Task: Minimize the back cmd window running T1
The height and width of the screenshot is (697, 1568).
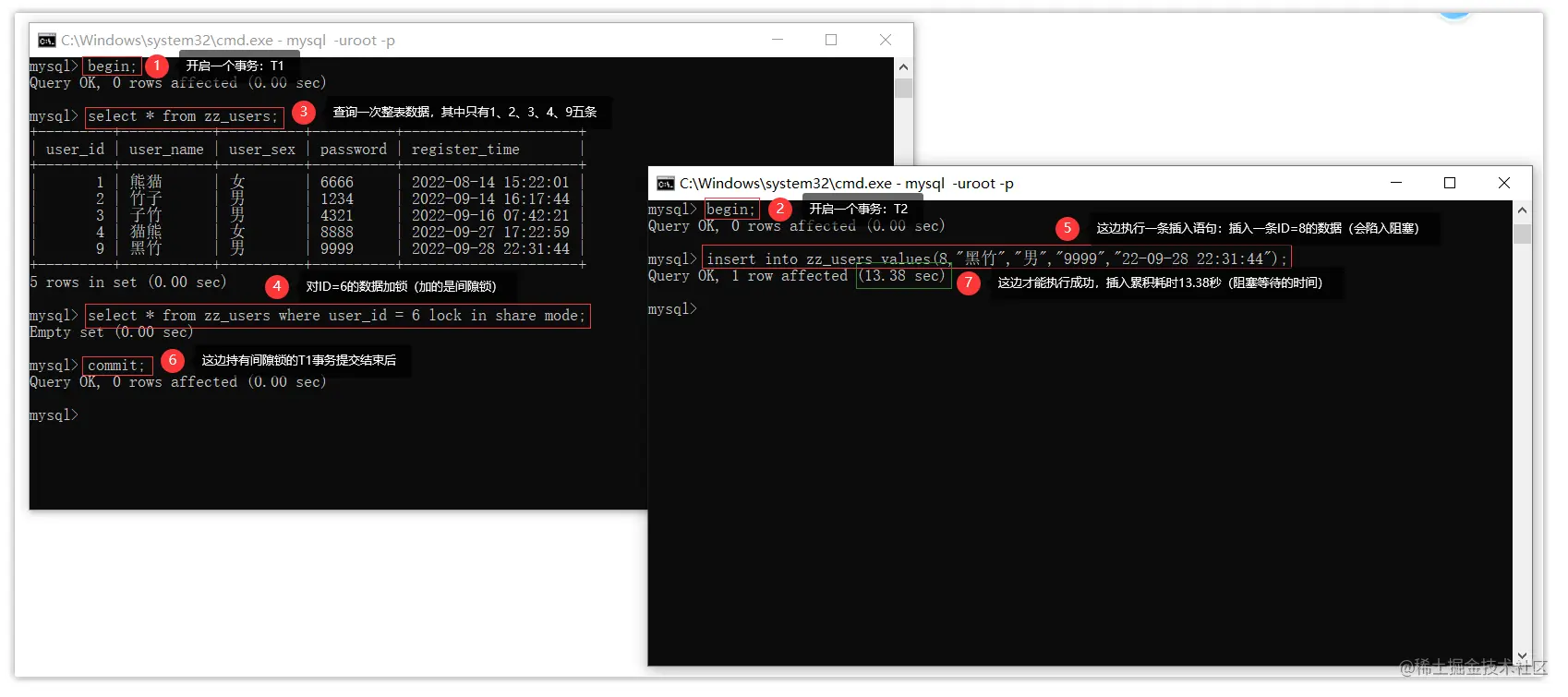Action: tap(778, 40)
